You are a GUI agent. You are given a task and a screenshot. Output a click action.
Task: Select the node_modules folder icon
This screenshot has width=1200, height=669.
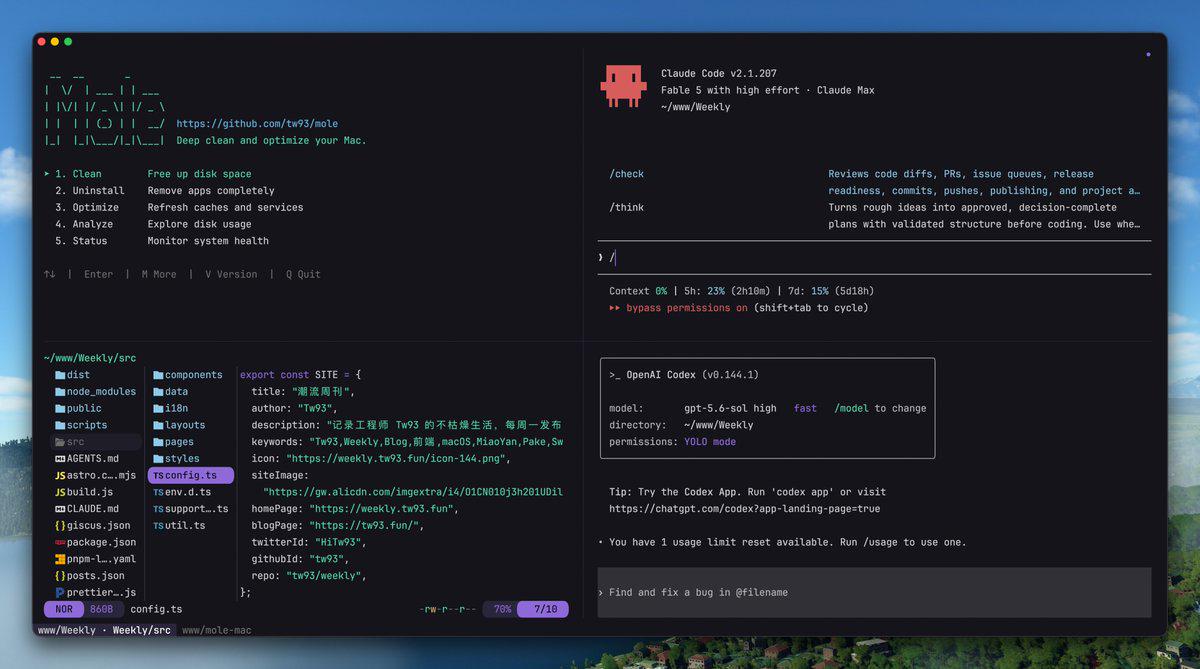point(60,392)
